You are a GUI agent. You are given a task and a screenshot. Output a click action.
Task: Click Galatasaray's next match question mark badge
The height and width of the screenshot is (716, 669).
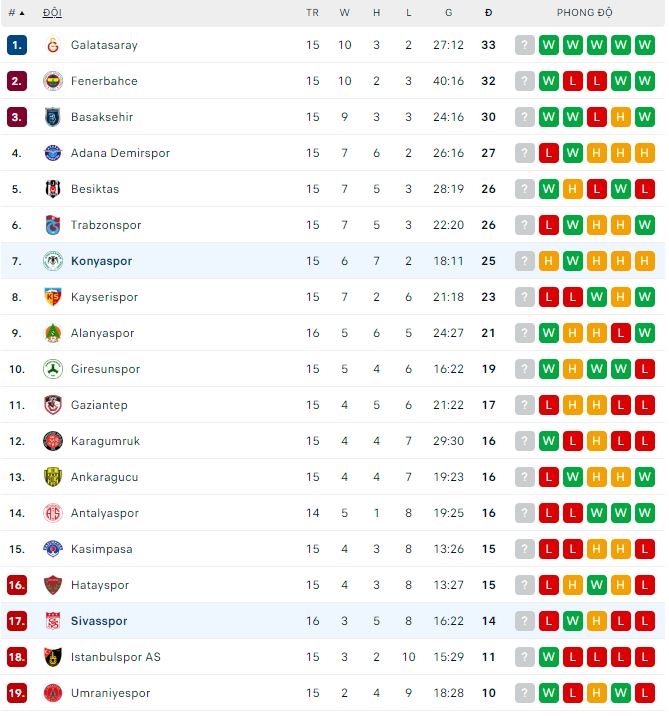(x=525, y=45)
